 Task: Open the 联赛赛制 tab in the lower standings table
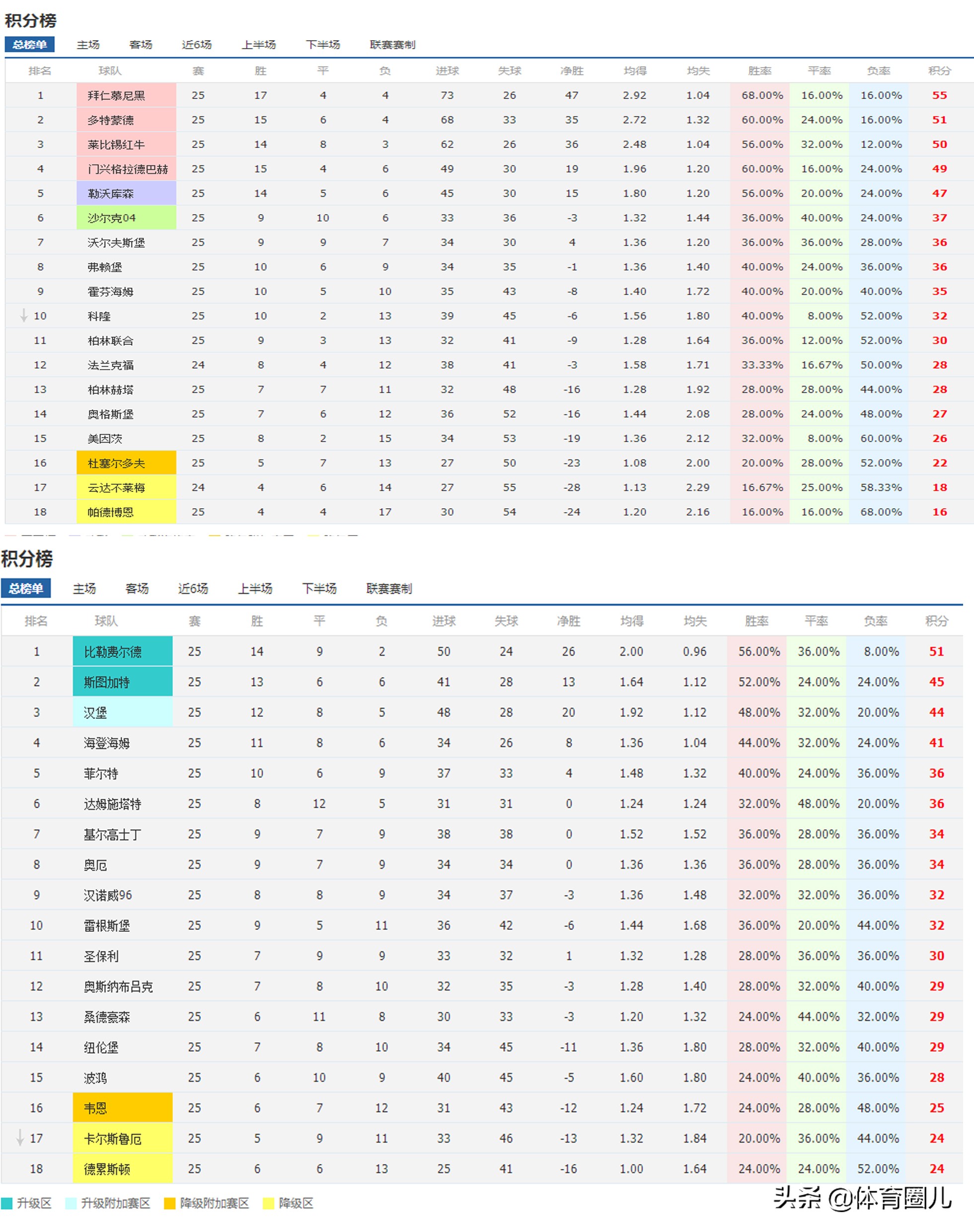click(389, 588)
